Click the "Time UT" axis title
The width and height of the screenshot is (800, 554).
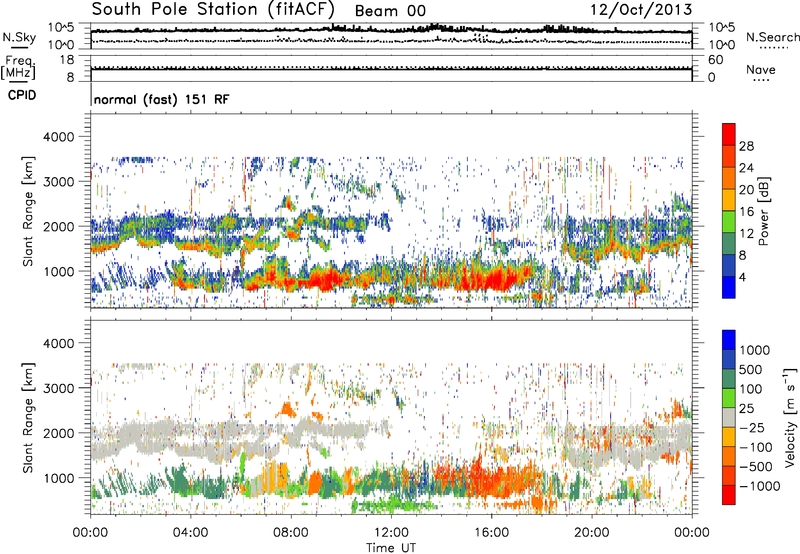pyautogui.click(x=391, y=548)
